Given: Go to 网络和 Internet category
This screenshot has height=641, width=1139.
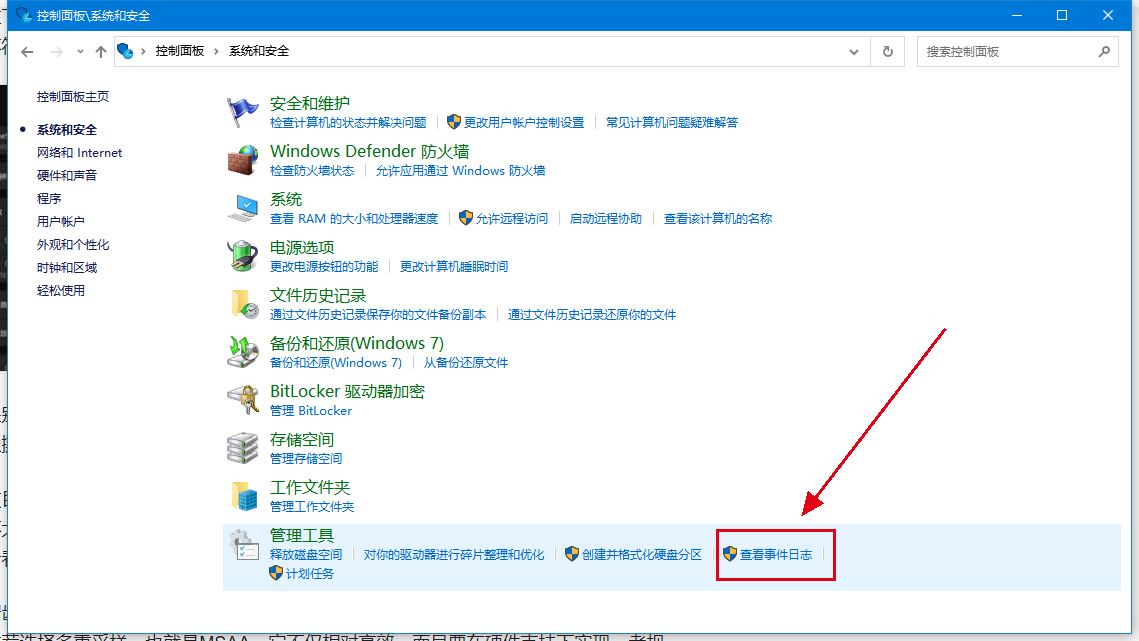Looking at the screenshot, I should (x=79, y=153).
